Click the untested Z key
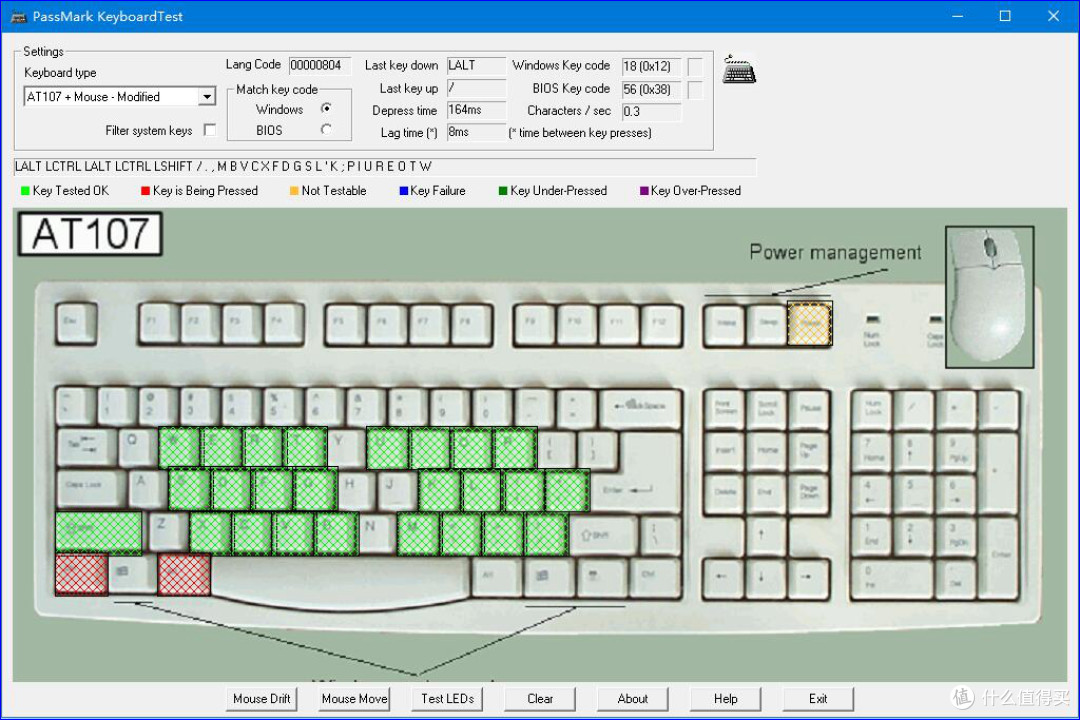This screenshot has height=720, width=1080. (x=169, y=531)
